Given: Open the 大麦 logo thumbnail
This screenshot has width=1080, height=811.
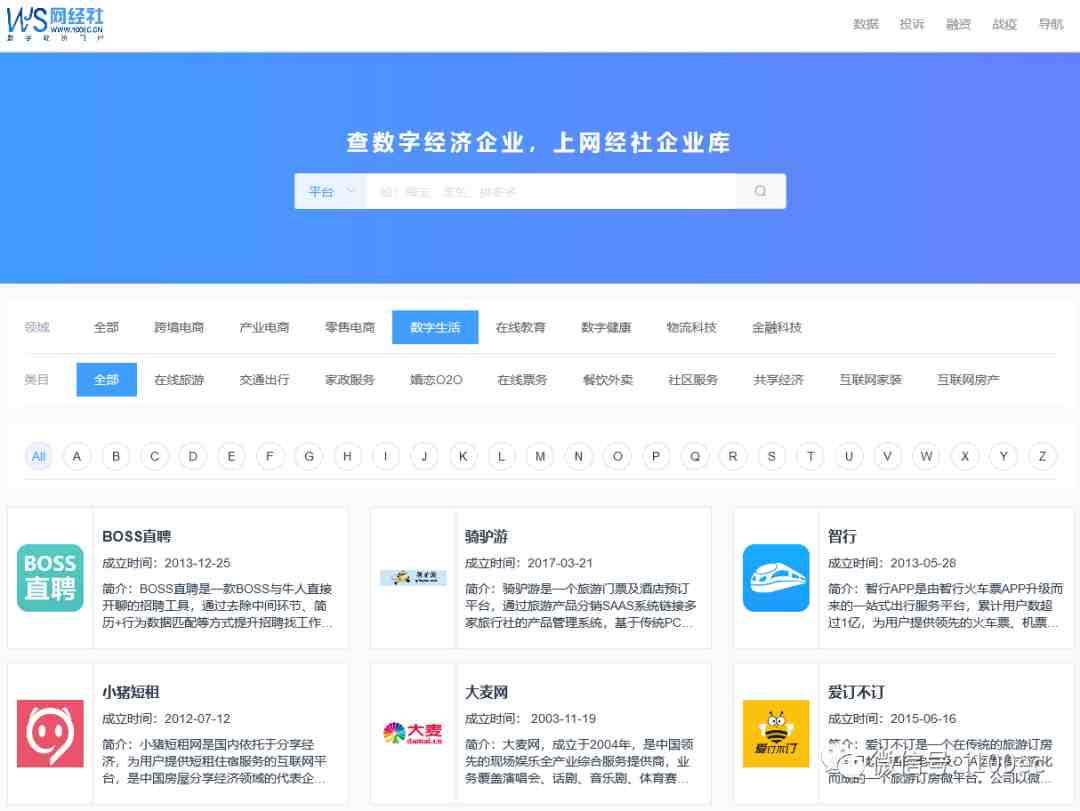Looking at the screenshot, I should click(413, 733).
